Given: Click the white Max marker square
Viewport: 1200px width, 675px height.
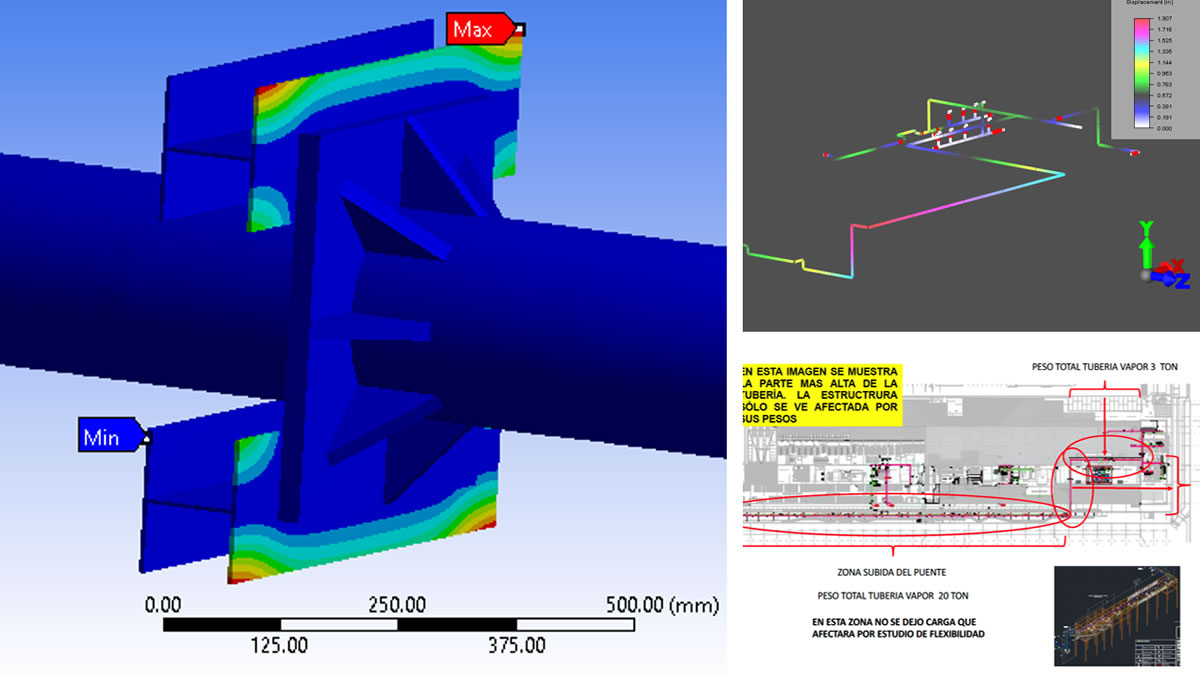Looking at the screenshot, I should [519, 30].
